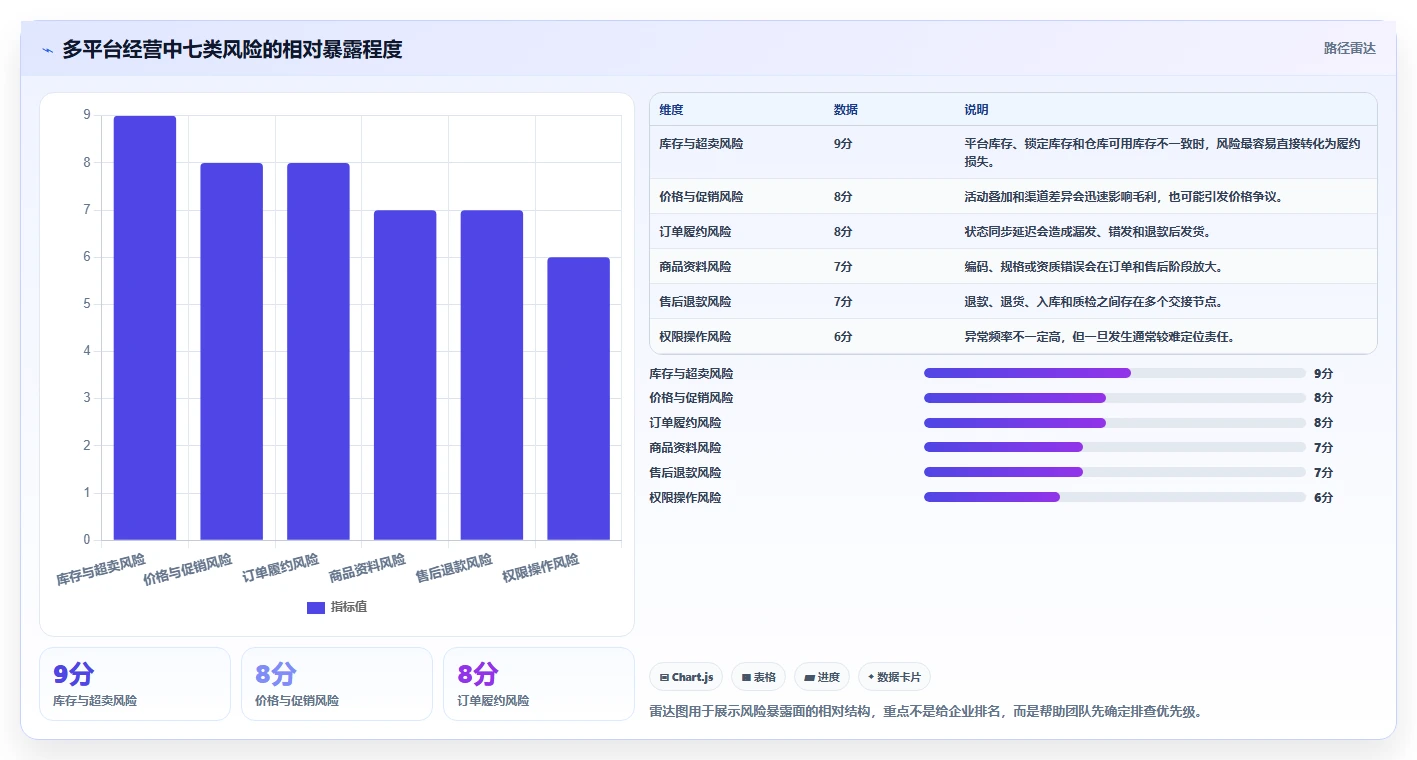Click the lightning icon beside the page title
The width and height of the screenshot is (1417, 760).
click(48, 50)
